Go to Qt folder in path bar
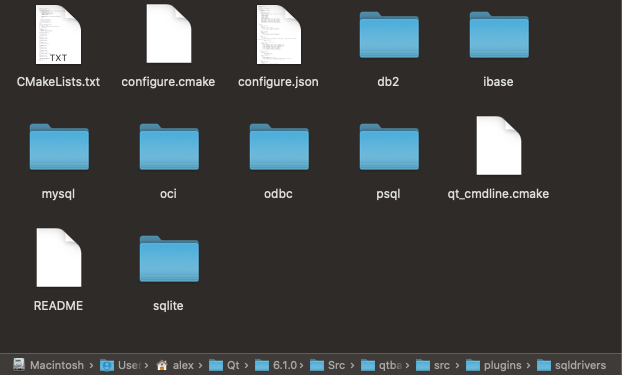The image size is (622, 375). (225, 365)
